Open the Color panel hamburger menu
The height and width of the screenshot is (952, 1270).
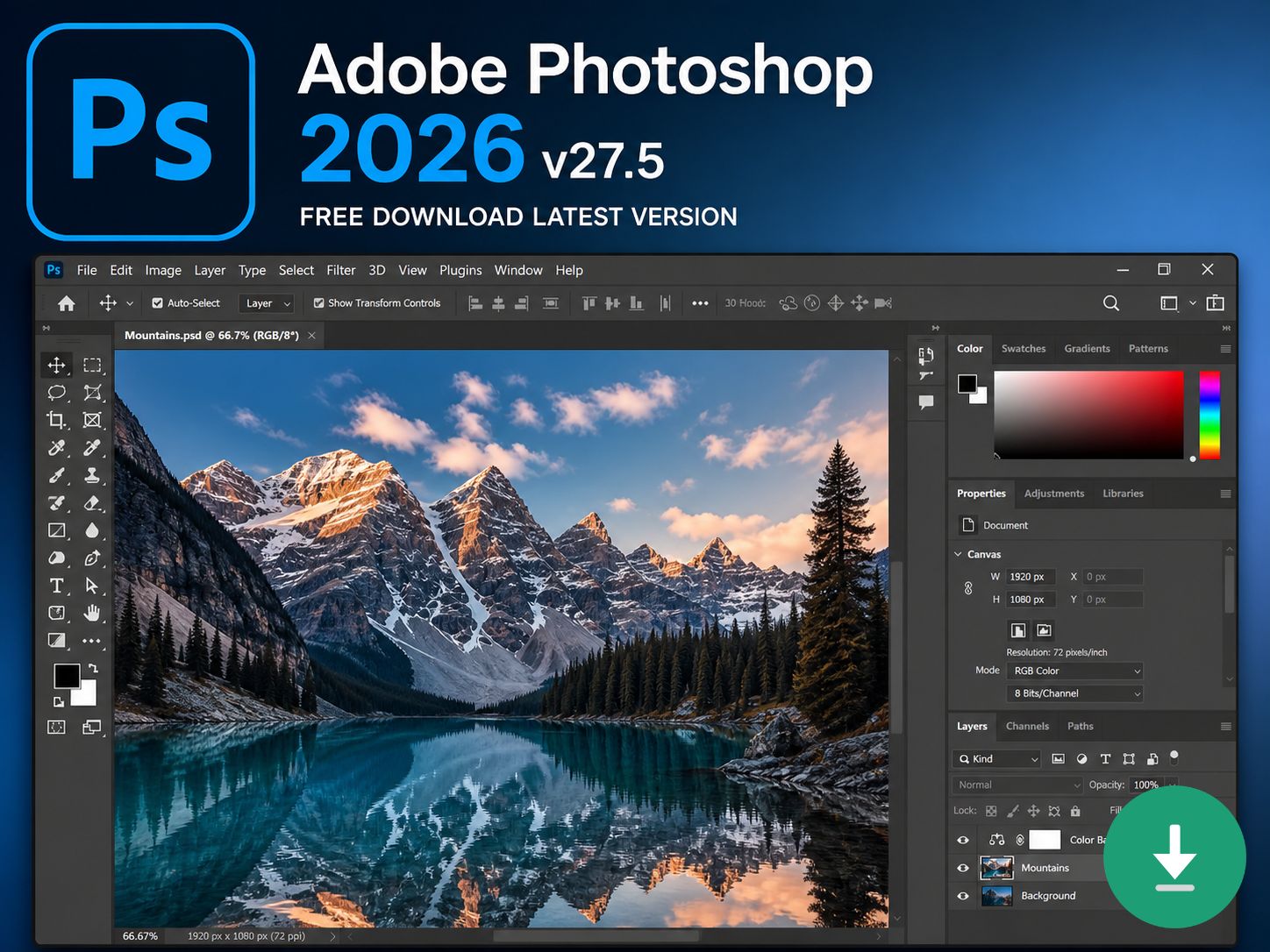coord(1225,349)
